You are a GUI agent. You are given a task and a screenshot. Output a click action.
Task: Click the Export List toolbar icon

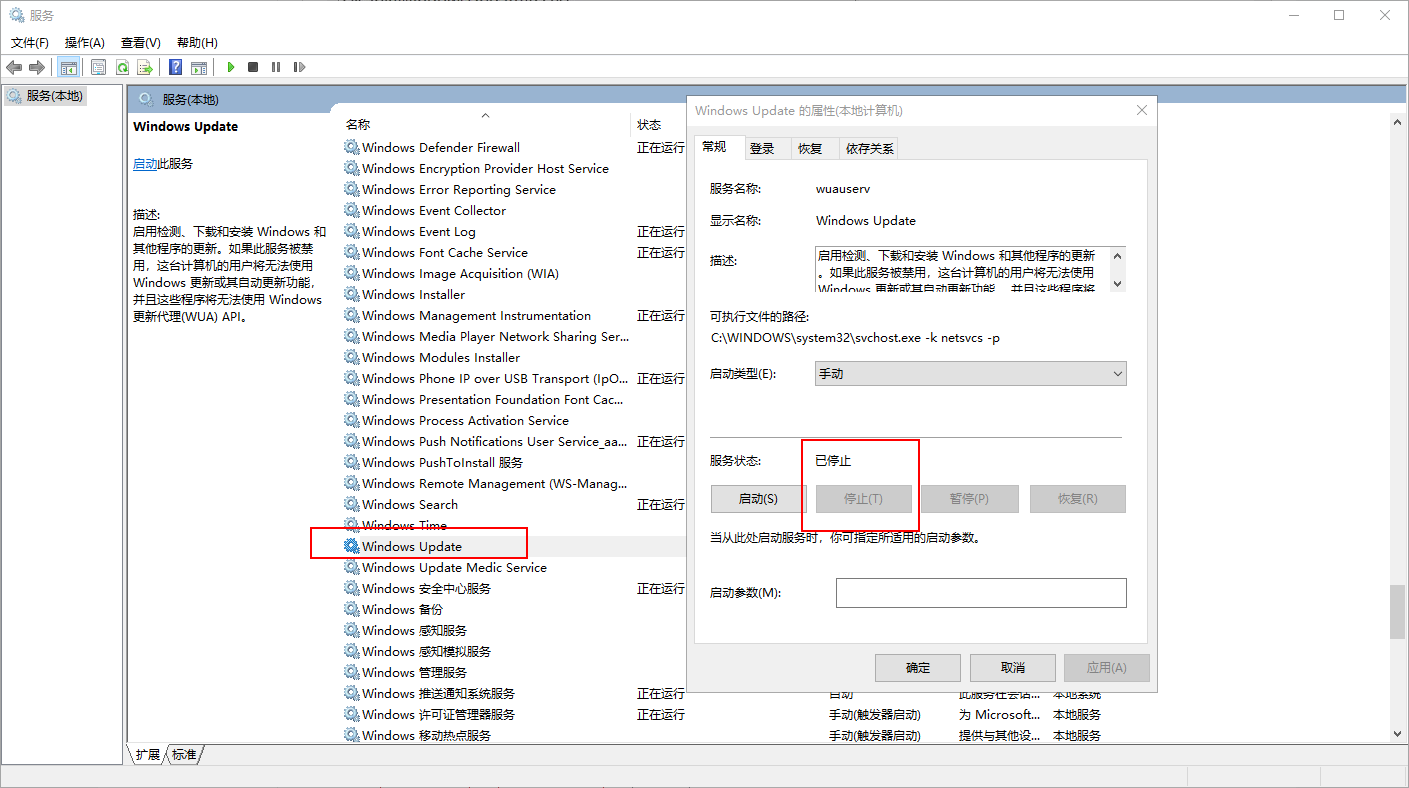[145, 67]
